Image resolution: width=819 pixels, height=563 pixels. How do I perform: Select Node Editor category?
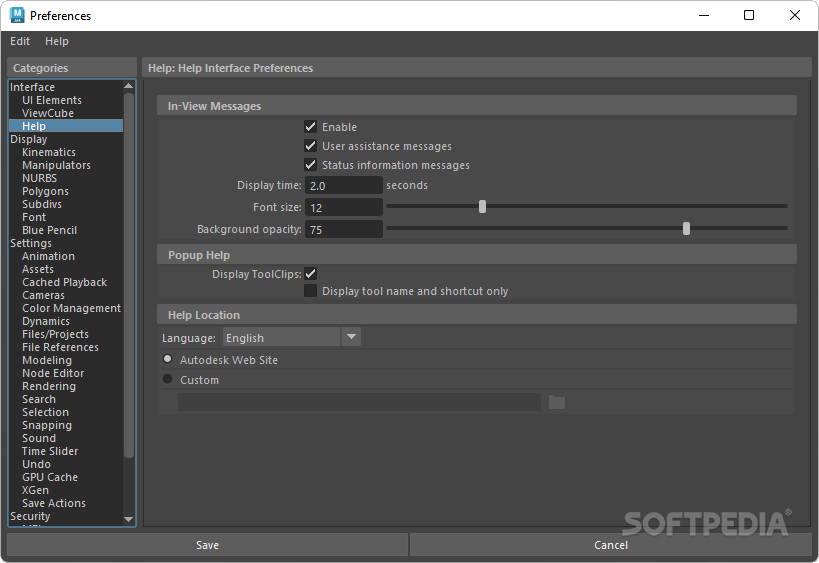click(53, 373)
